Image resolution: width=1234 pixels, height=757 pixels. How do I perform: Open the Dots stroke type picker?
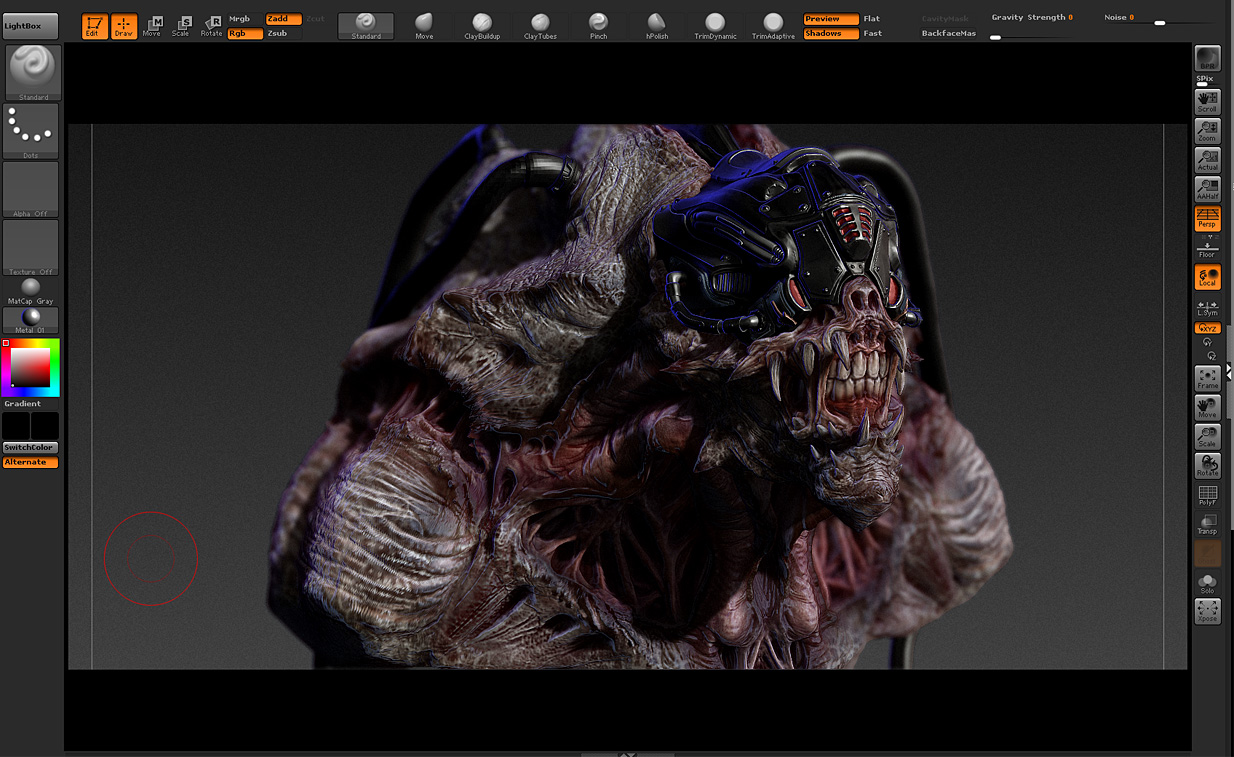(31, 131)
